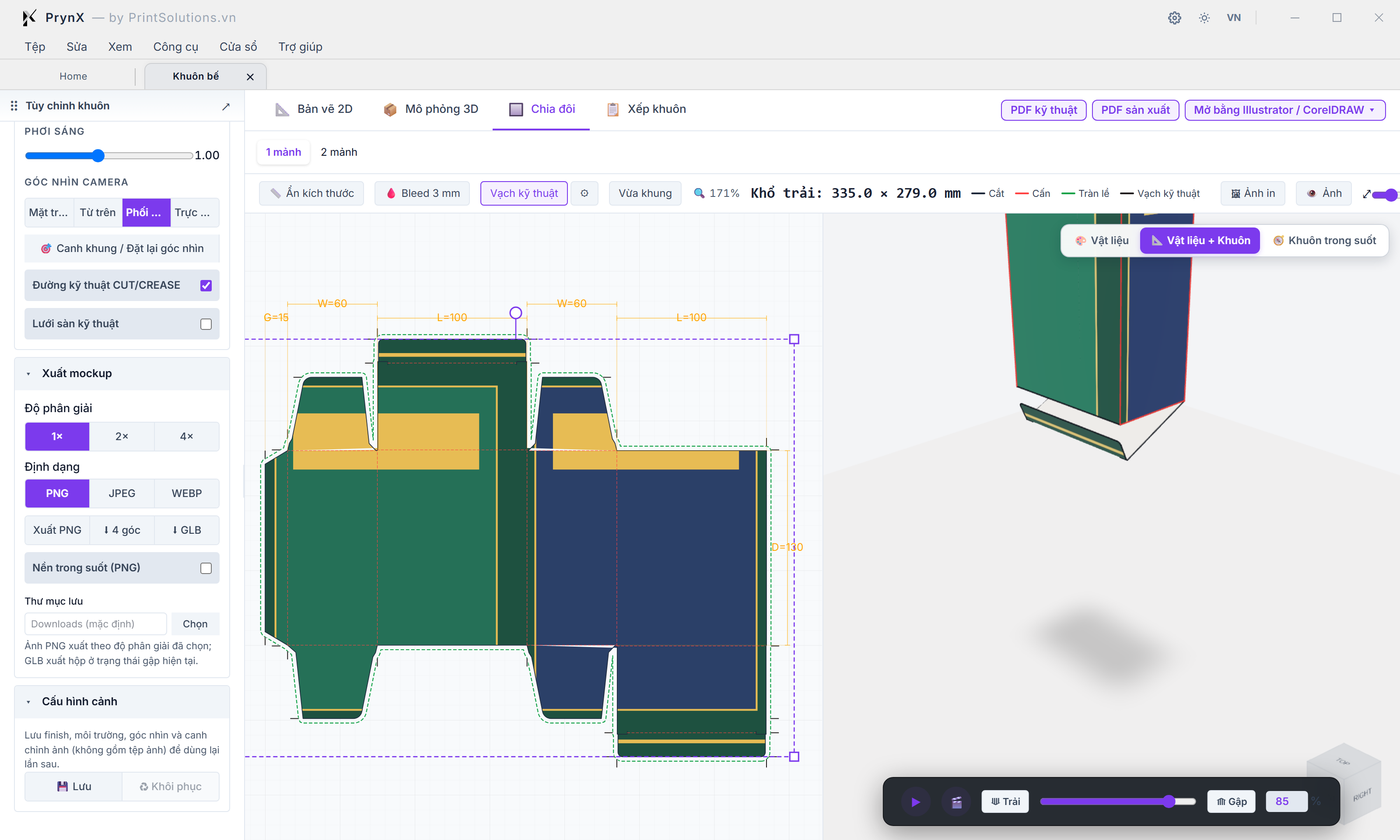Switch to Mô phỏng 3D tab

point(430,108)
